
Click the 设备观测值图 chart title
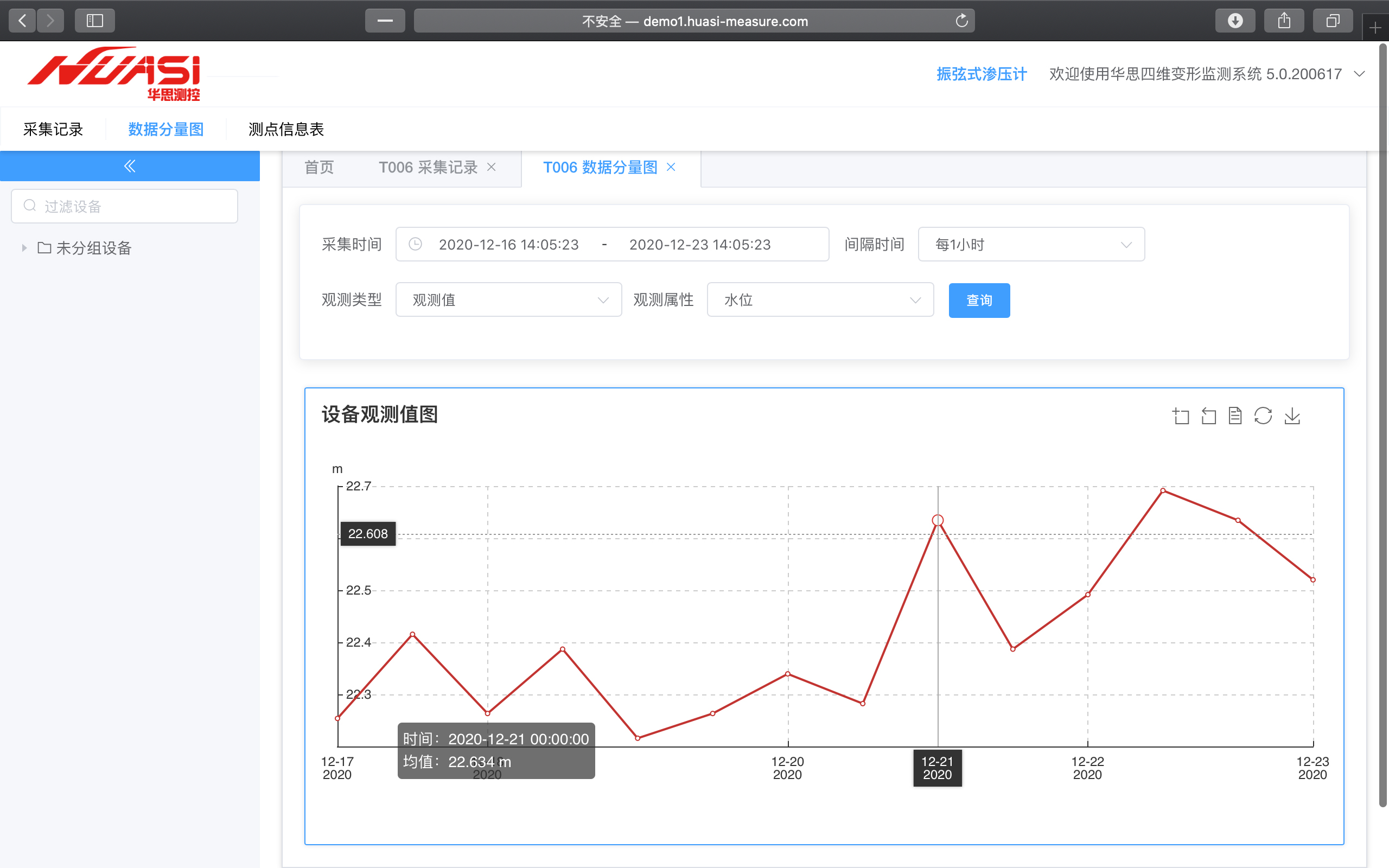tap(379, 414)
